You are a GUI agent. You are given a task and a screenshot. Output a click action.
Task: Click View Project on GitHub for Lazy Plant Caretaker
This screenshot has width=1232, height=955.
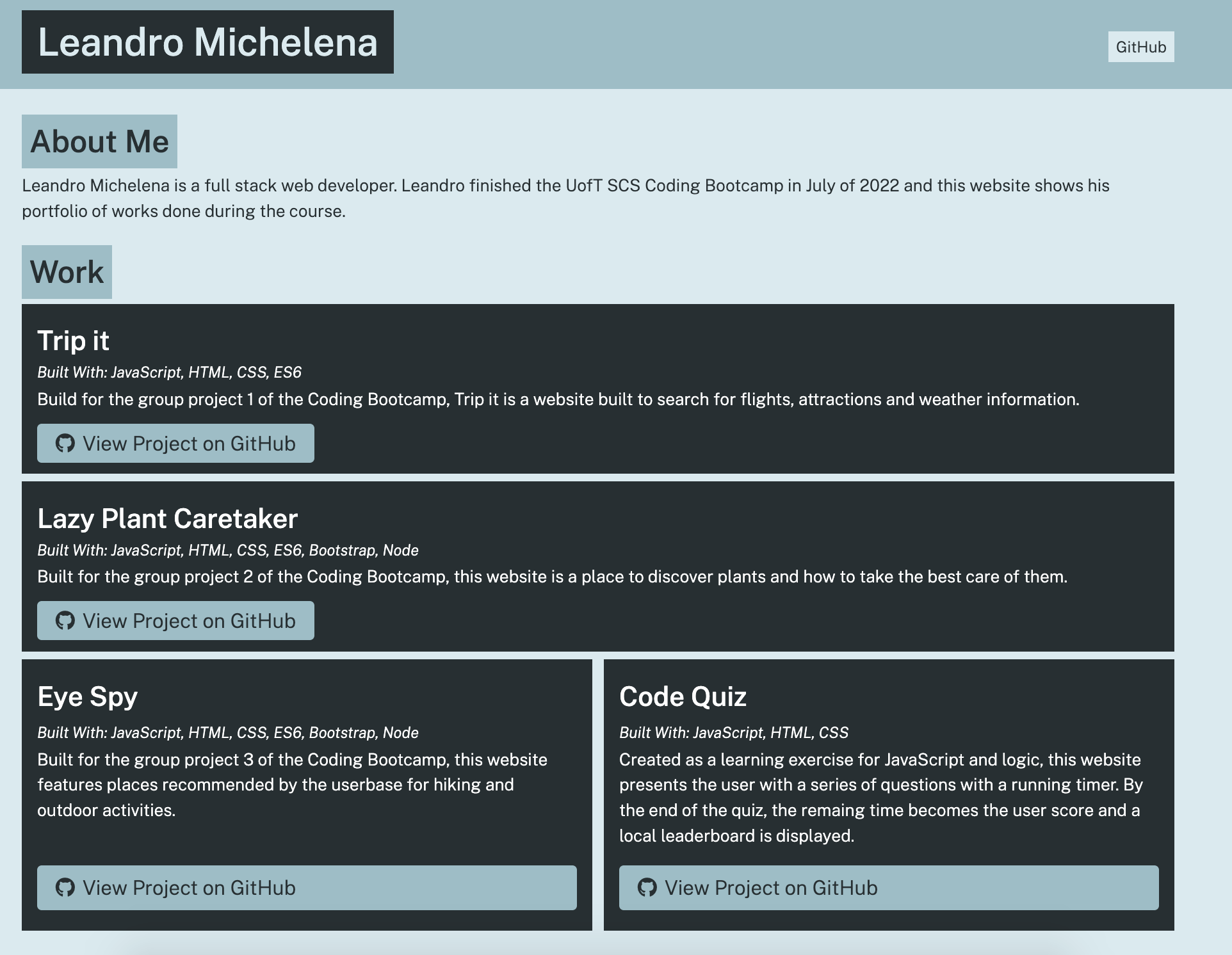(x=175, y=620)
